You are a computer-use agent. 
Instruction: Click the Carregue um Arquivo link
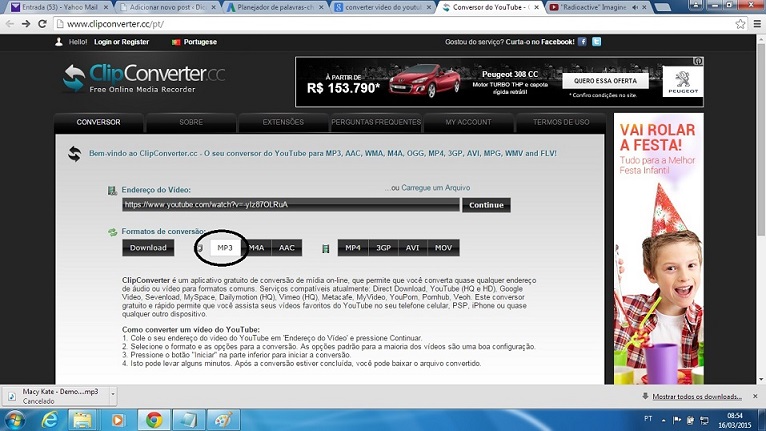pos(436,188)
